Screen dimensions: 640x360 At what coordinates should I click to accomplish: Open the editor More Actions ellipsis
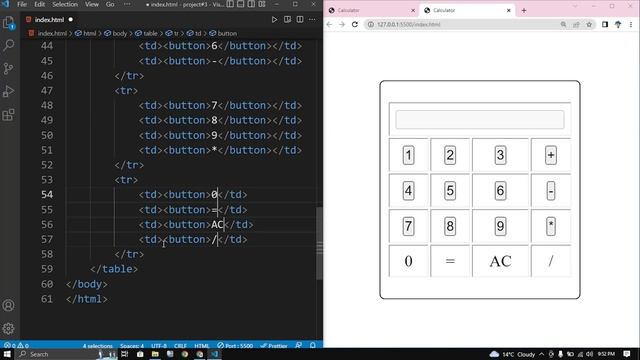pos(312,20)
